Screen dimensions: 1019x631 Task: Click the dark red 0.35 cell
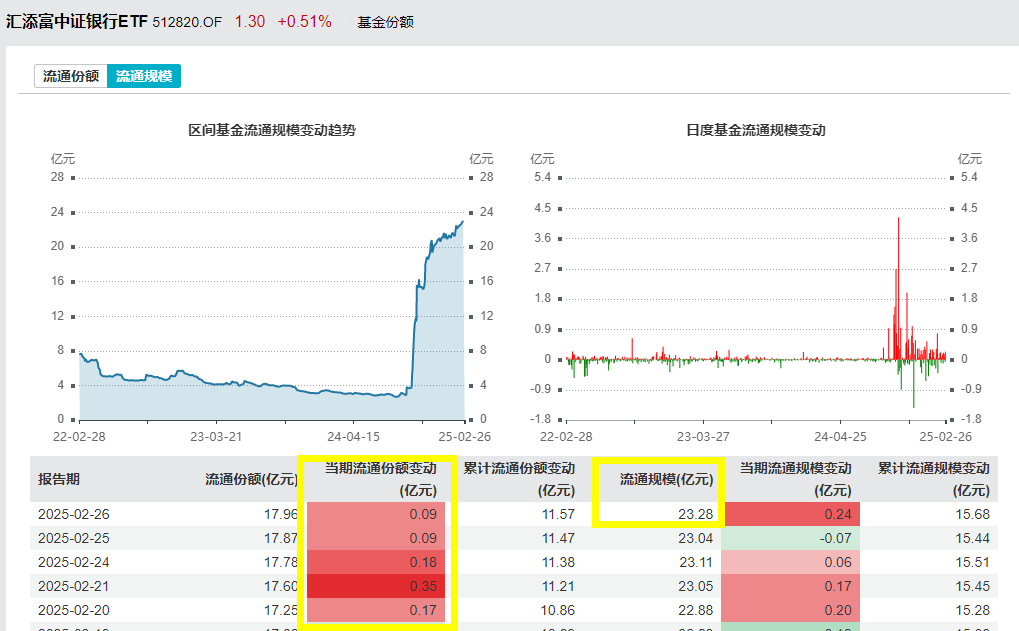[x=376, y=586]
